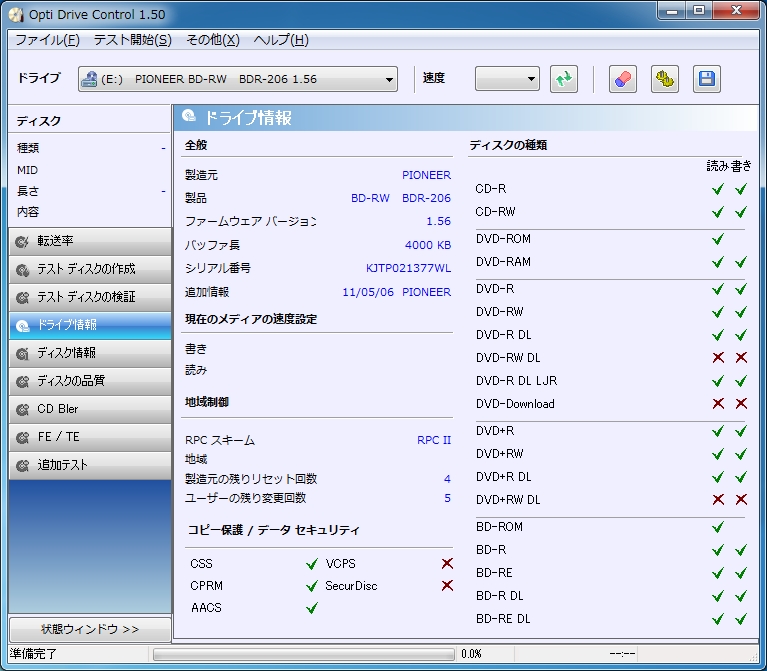Click the disc icon beside 転送率
This screenshot has width=767, height=671.
click(x=22, y=242)
